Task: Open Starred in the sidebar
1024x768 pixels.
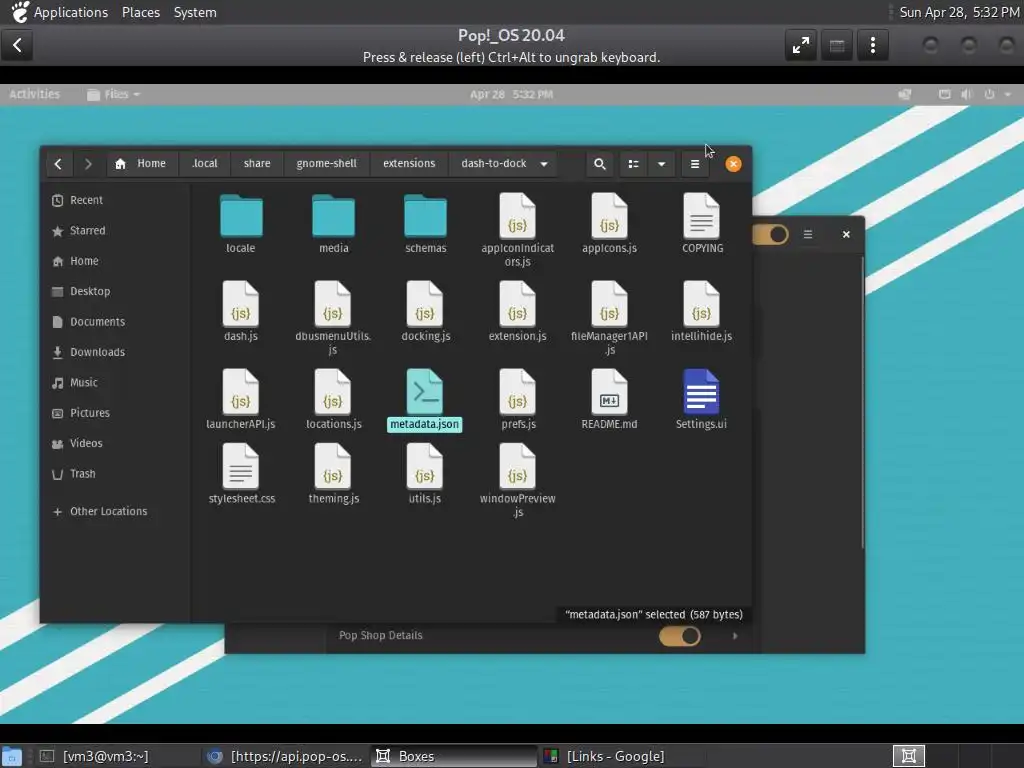Action: [x=115, y=231]
